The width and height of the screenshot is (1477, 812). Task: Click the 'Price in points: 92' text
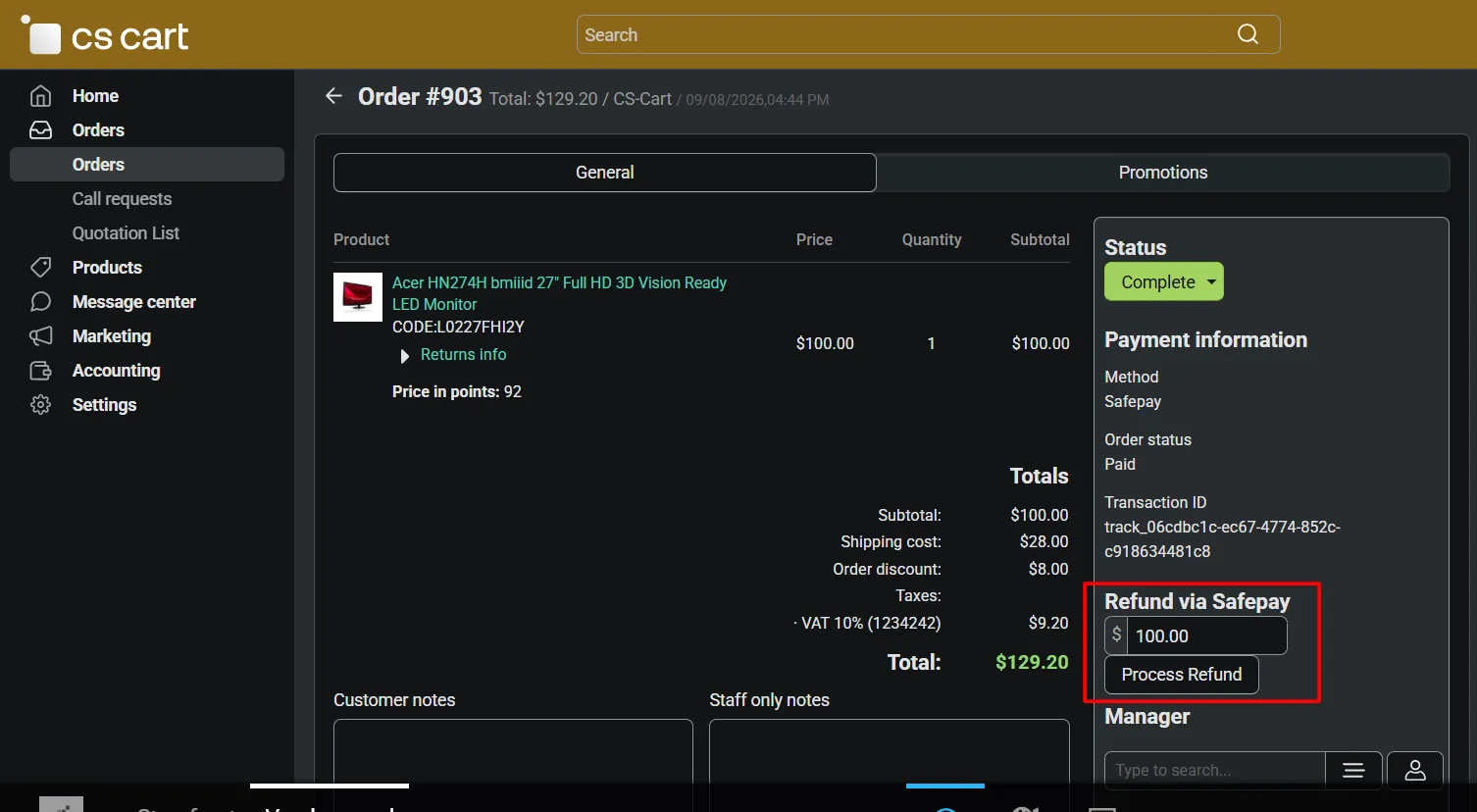pyautogui.click(x=457, y=391)
